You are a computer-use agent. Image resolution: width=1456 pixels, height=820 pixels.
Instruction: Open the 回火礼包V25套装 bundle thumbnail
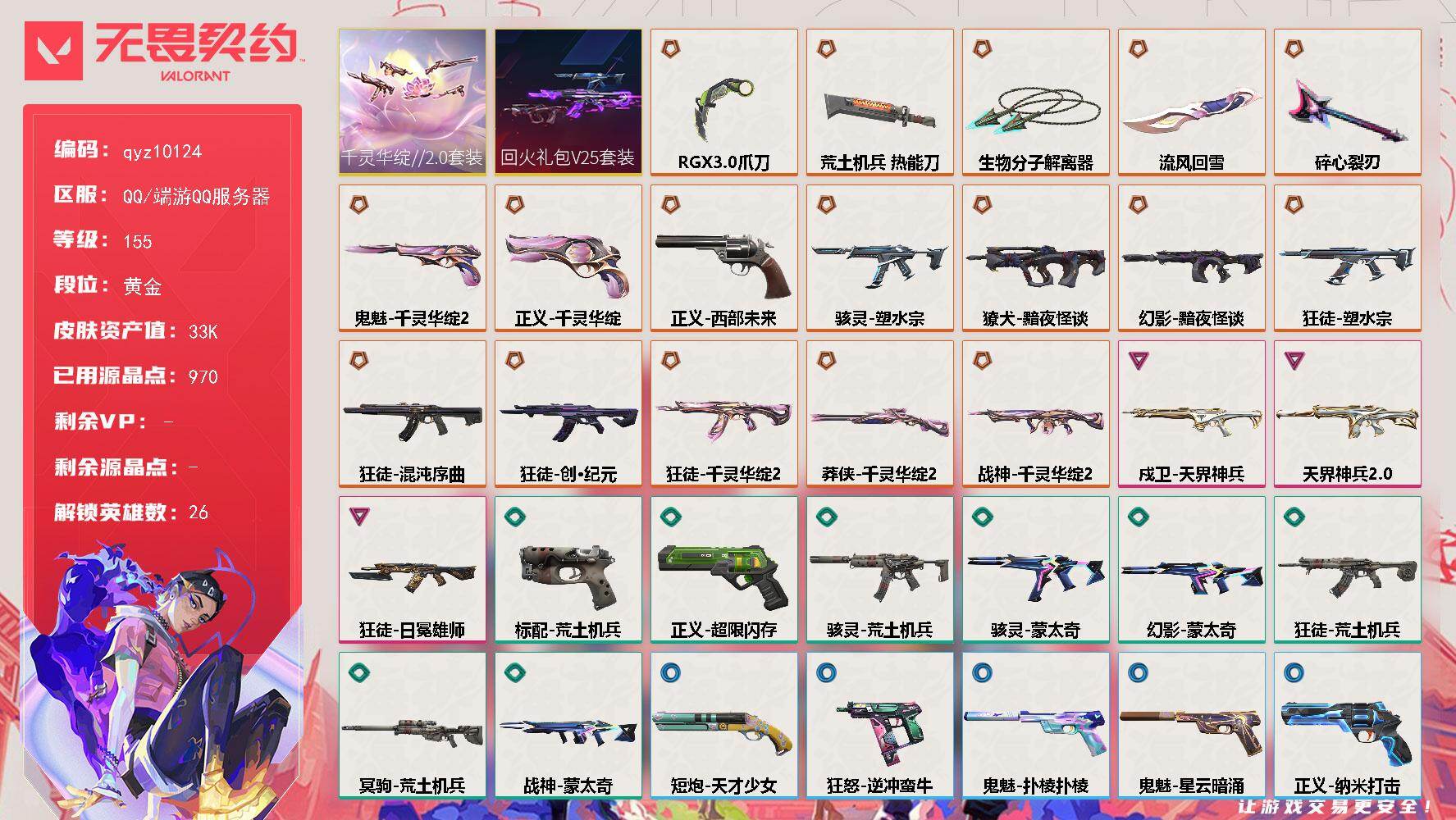pyautogui.click(x=568, y=102)
